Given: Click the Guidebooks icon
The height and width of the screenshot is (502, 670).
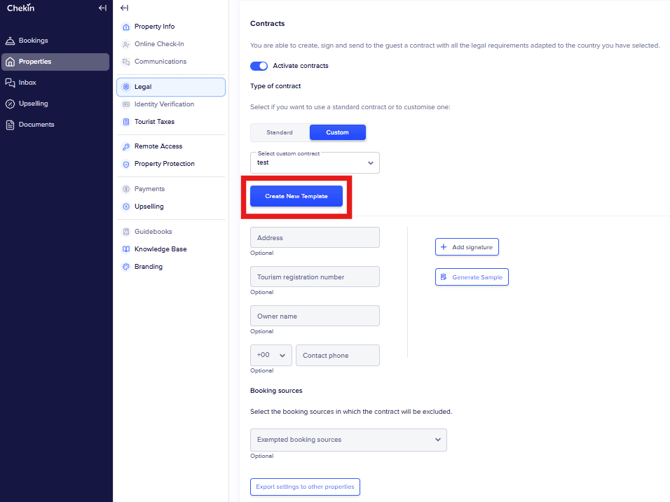Looking at the screenshot, I should pos(126,232).
